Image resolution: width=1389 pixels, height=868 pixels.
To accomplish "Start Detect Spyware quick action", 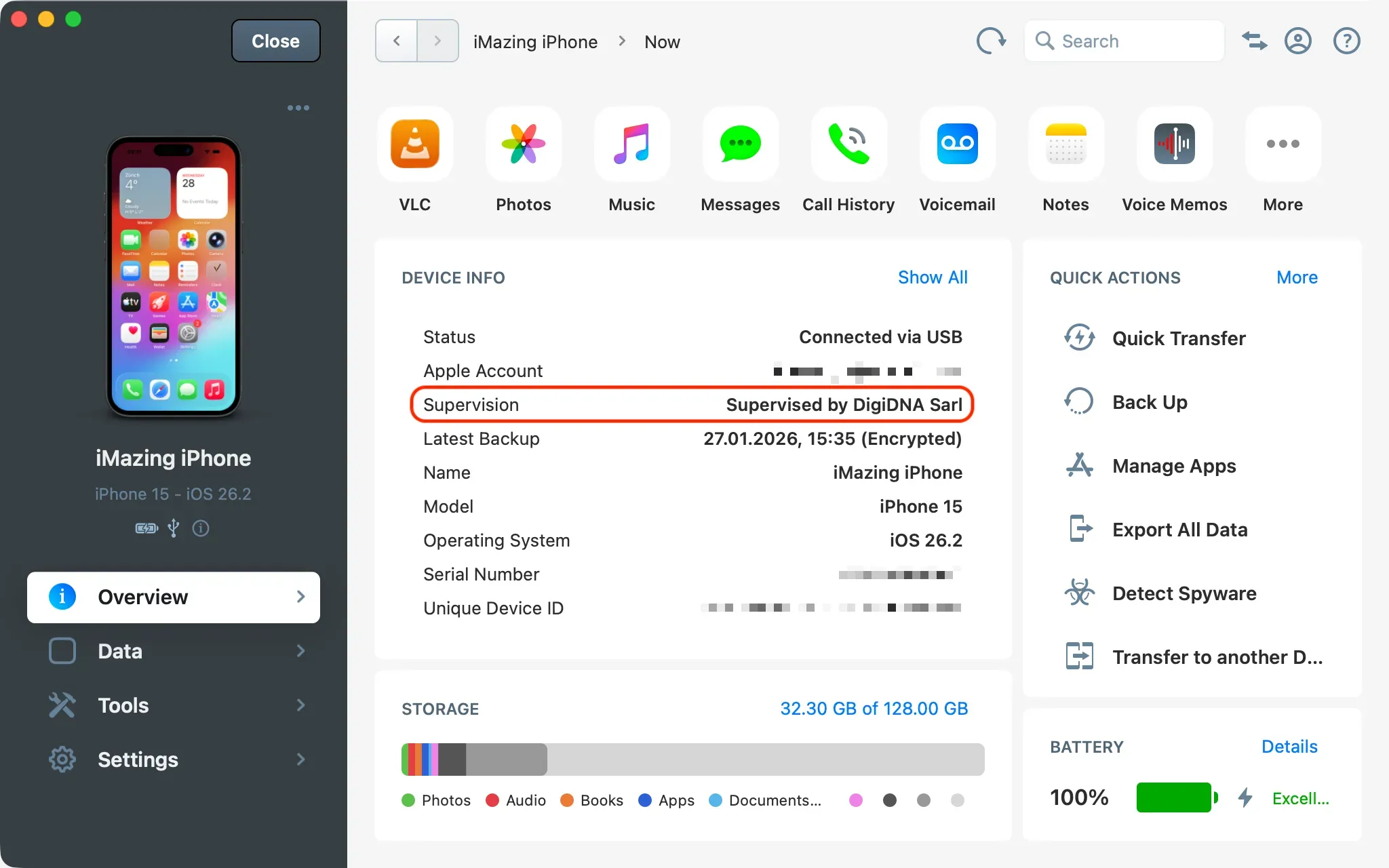I will coord(1183,593).
